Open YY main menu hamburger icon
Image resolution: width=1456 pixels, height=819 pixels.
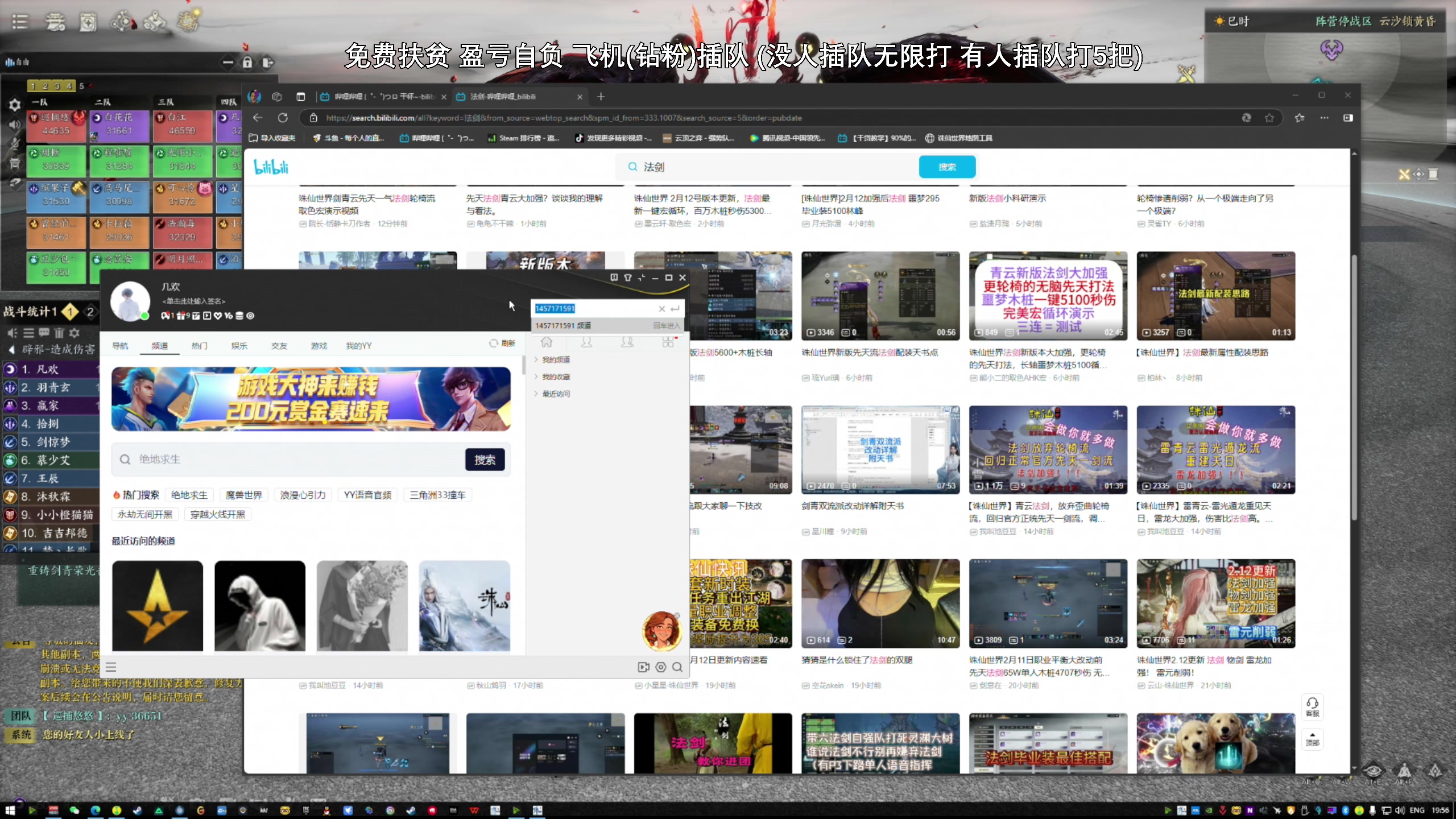tap(111, 667)
